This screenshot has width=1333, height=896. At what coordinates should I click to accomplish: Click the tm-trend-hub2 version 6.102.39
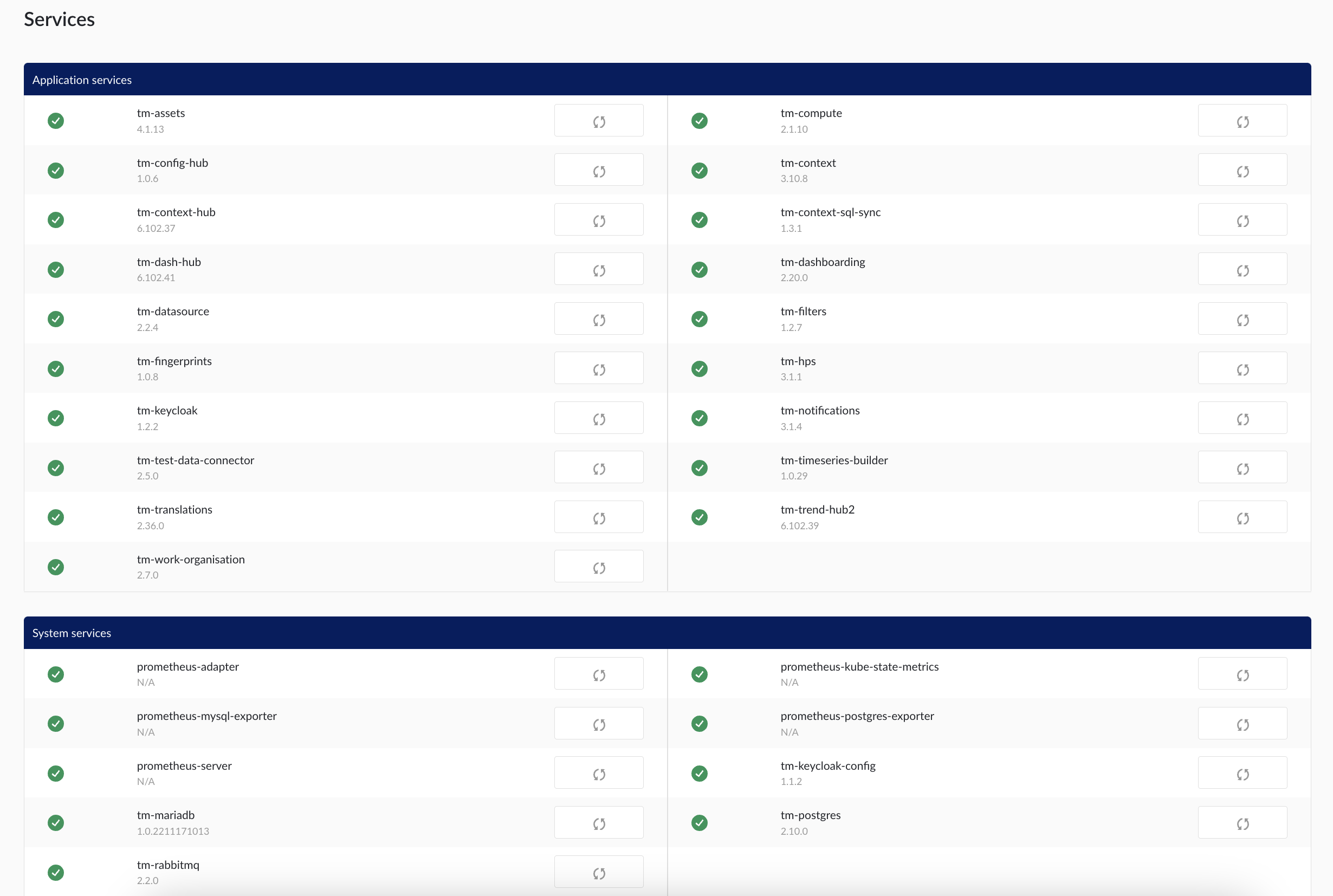799,525
